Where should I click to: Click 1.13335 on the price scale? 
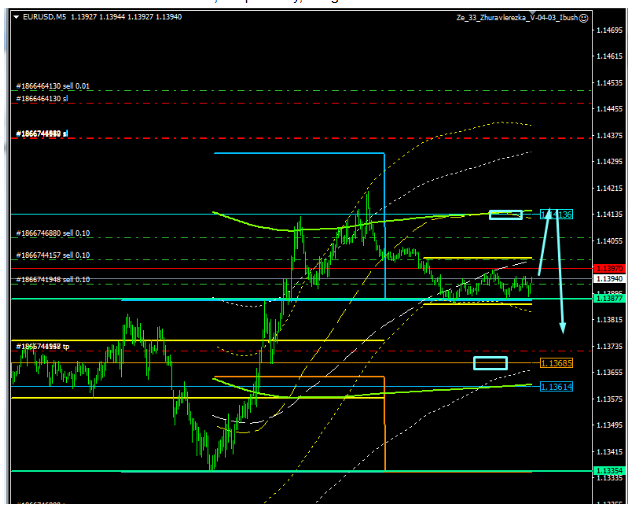(610, 479)
